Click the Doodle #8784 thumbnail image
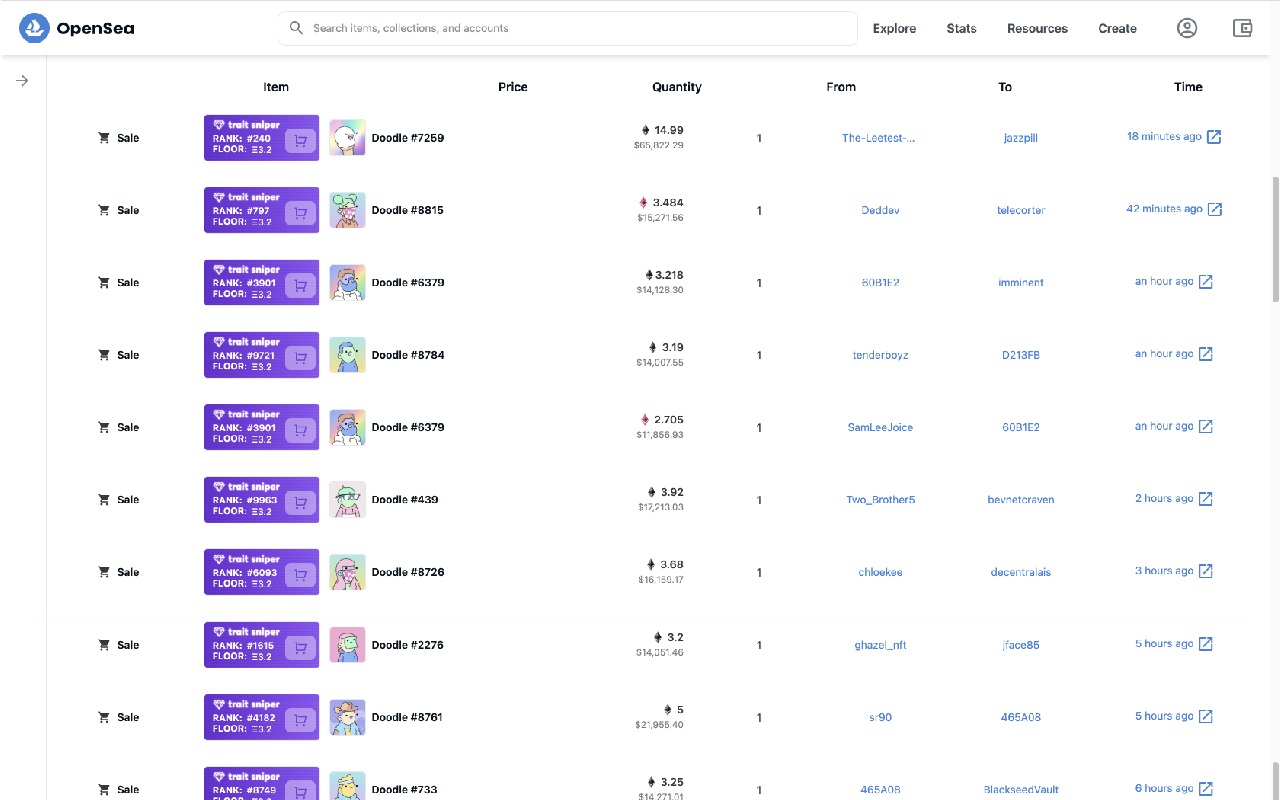Viewport: 1280px width, 800px height. (x=347, y=355)
